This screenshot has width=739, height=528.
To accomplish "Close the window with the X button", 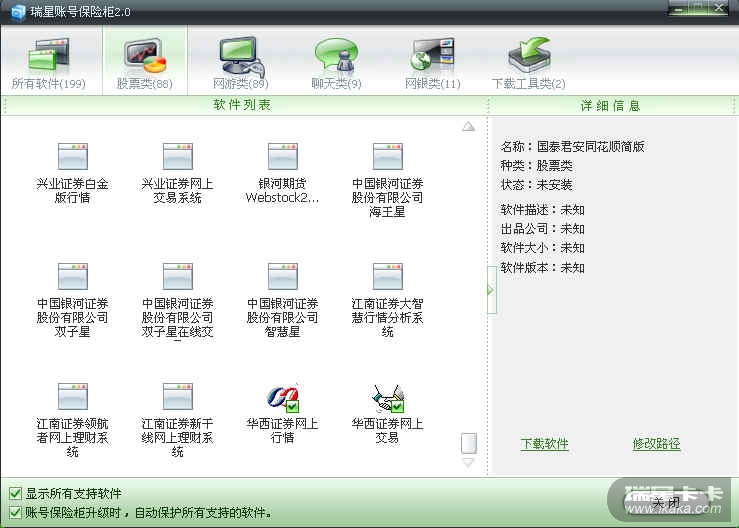I will click(x=719, y=8).
